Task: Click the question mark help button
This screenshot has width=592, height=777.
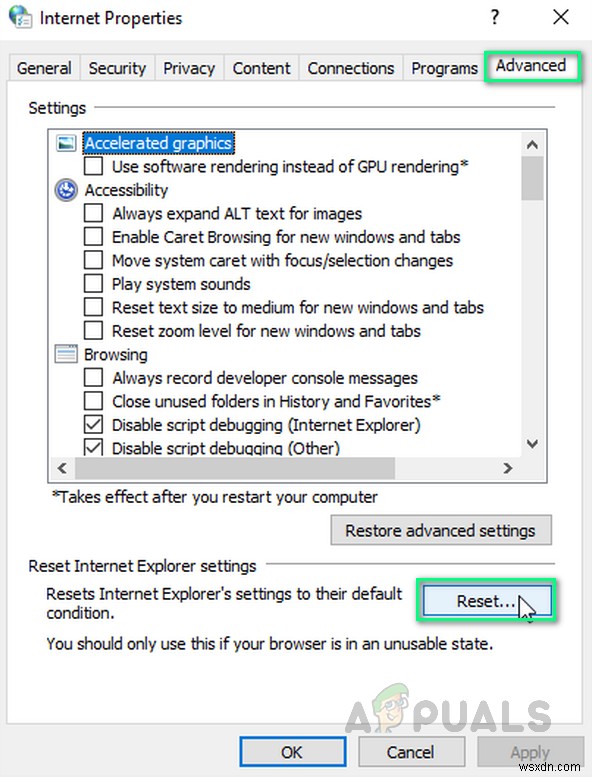Action: point(494,17)
